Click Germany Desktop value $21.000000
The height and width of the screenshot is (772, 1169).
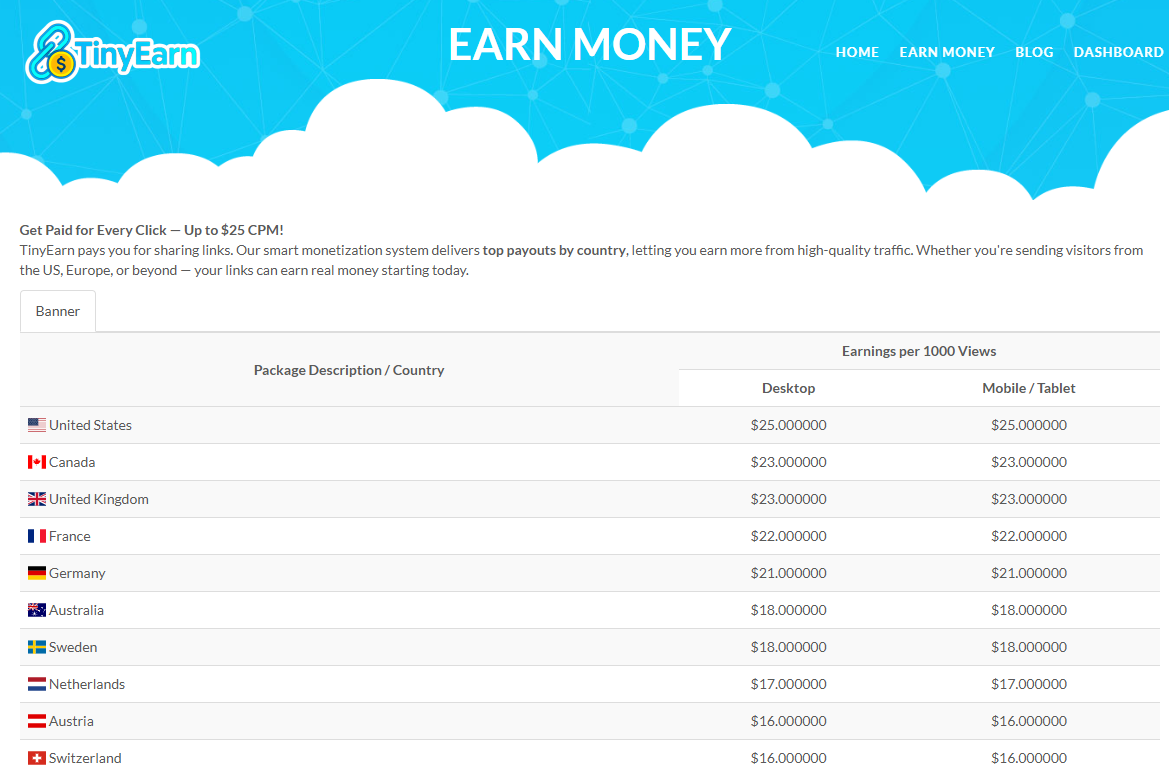pos(789,573)
